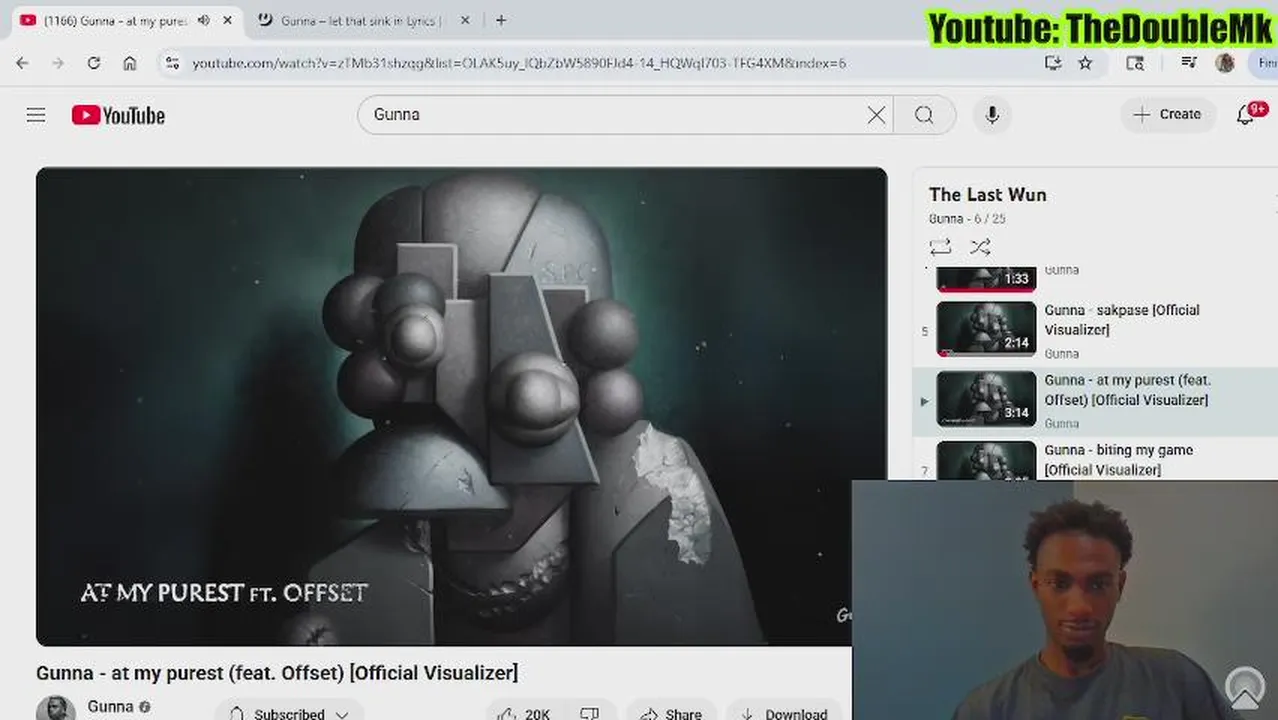Click the magnifier search button

(x=924, y=115)
